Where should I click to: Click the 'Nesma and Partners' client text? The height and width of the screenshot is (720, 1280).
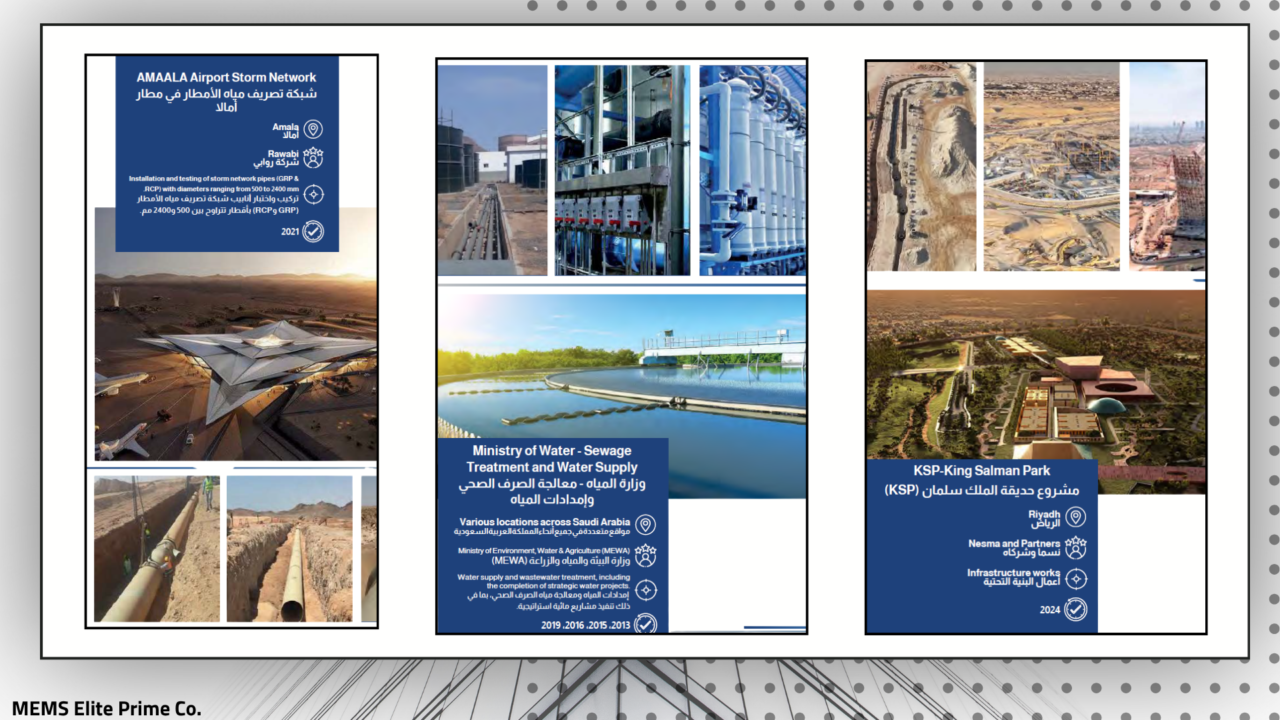click(1013, 544)
